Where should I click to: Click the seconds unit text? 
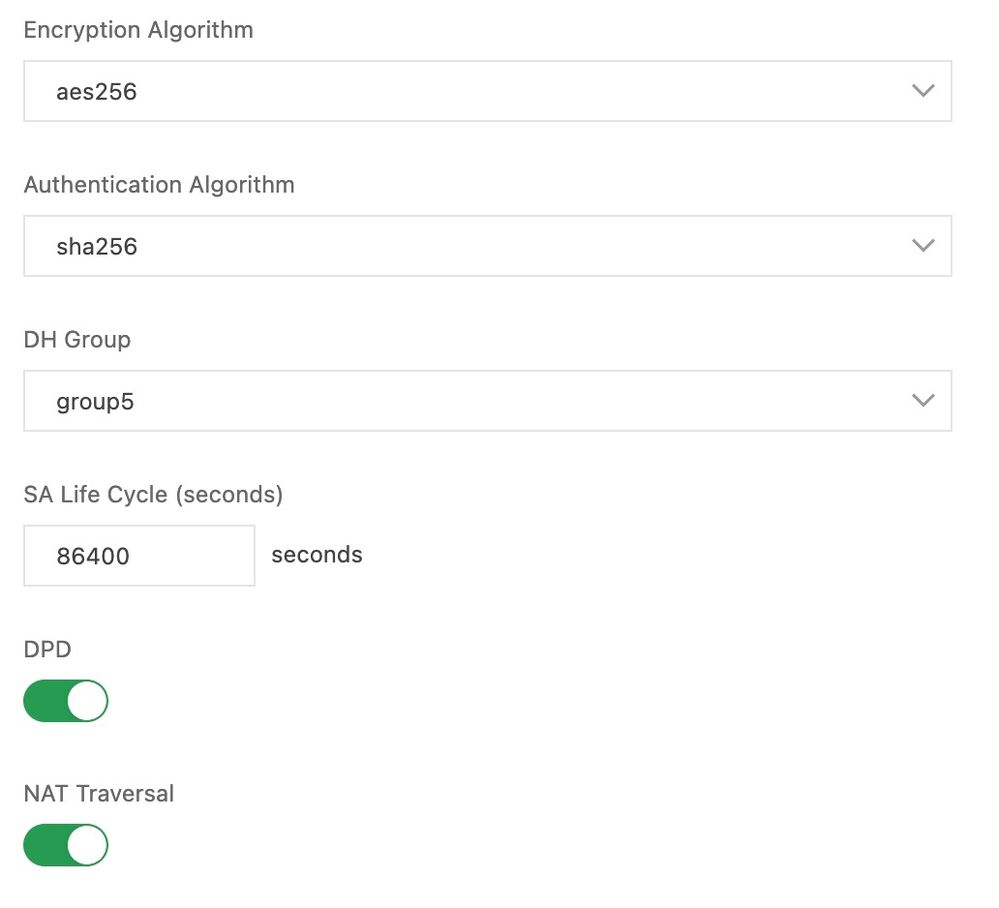[x=317, y=555]
